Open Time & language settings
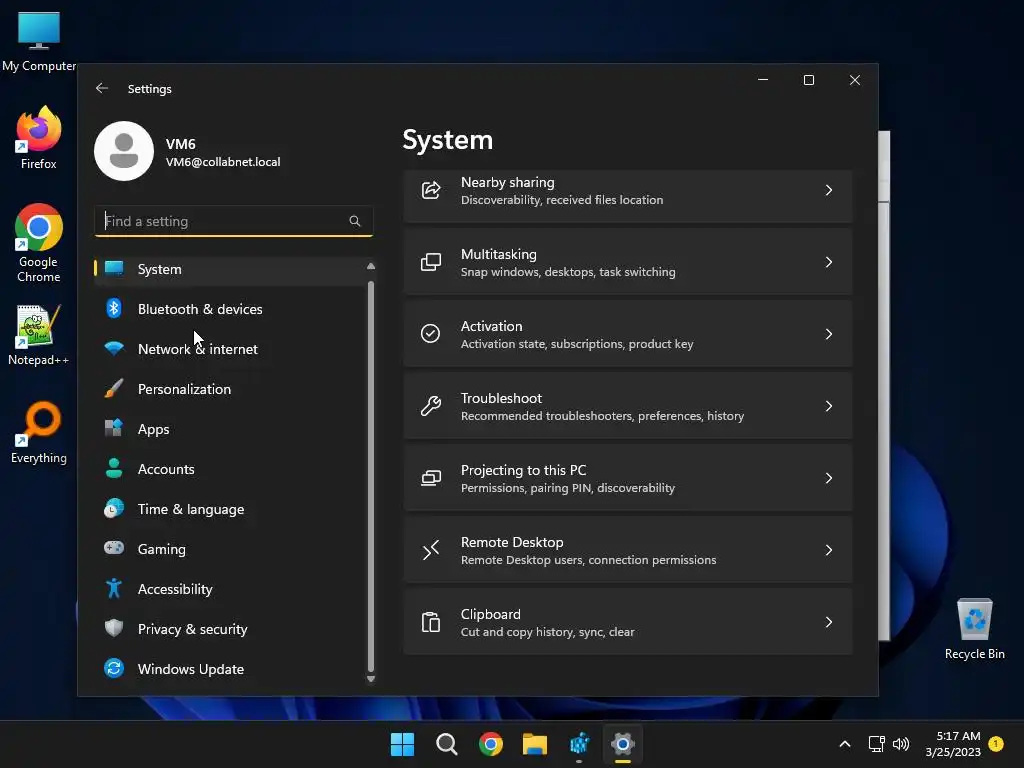The width and height of the screenshot is (1024, 768). pos(230,509)
